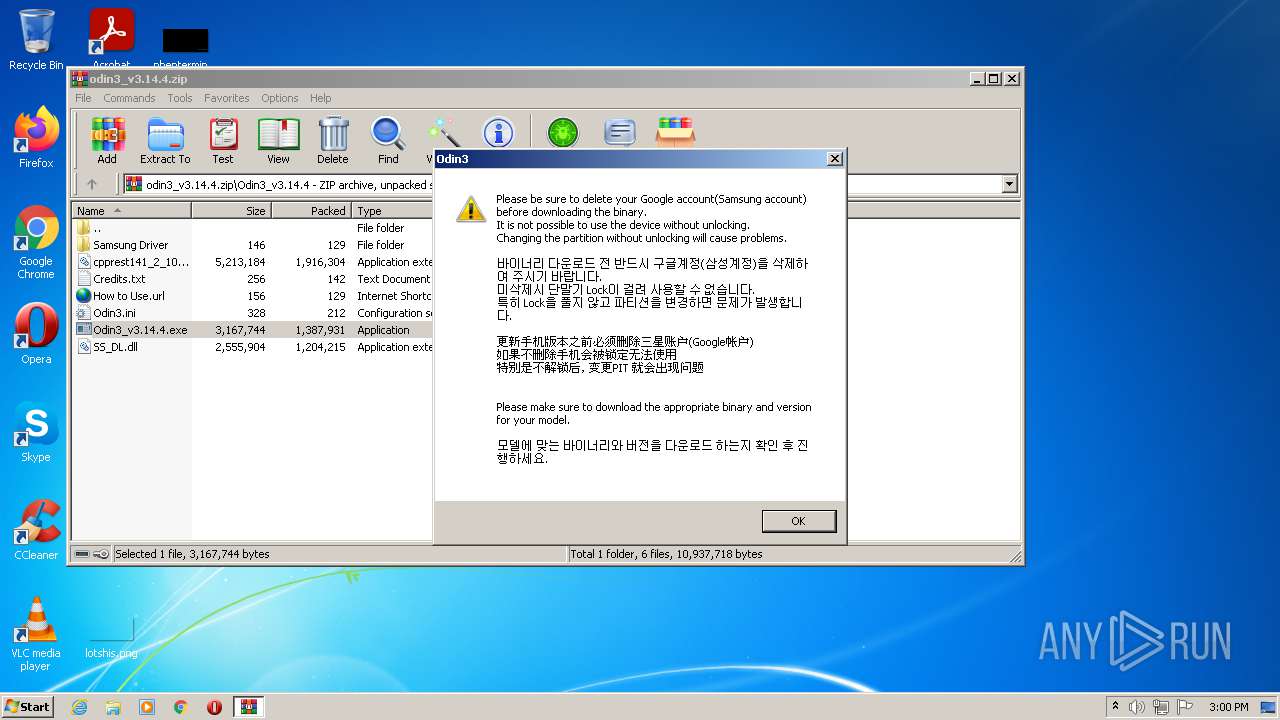Screen dimensions: 1280x720
Task: Sort file list by Packed column
Action: [311, 211]
